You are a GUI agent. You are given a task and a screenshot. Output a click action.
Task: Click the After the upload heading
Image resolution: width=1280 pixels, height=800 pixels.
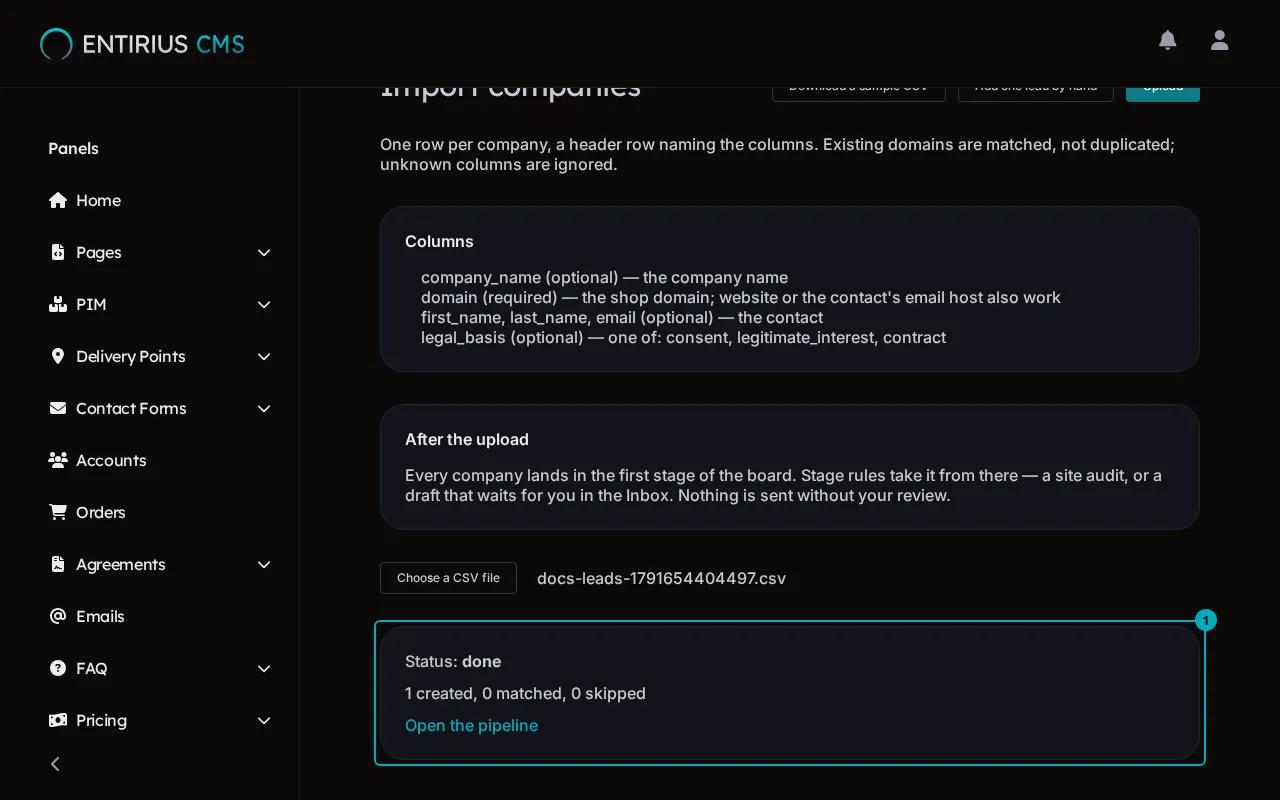(467, 439)
